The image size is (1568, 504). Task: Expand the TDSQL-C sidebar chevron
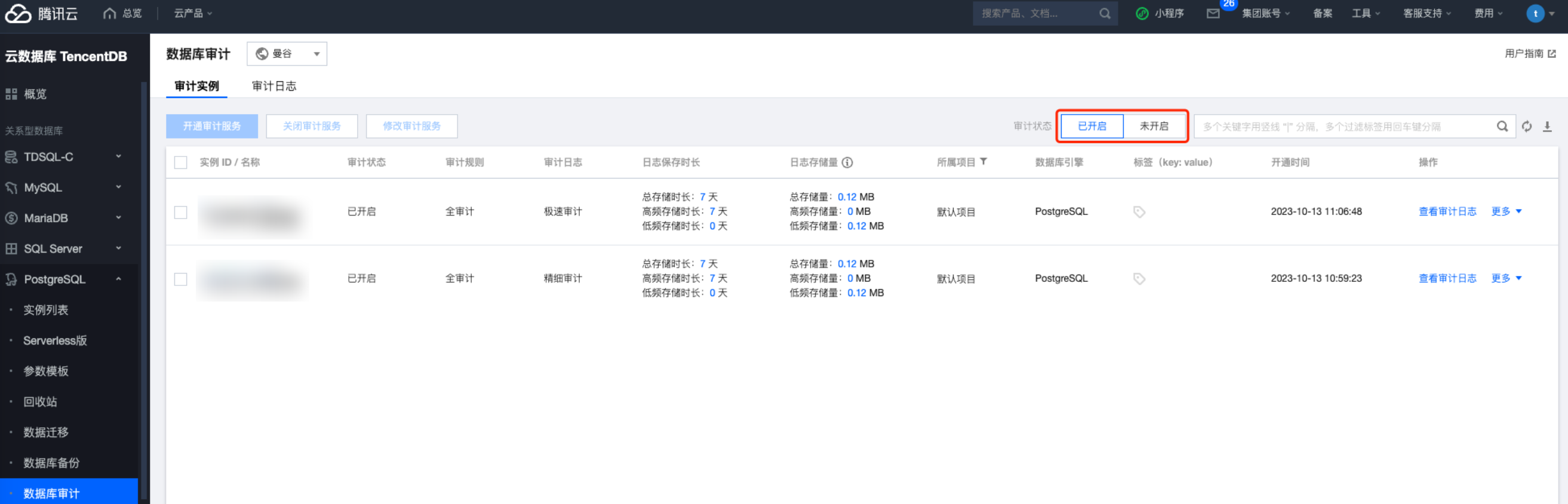[x=118, y=156]
